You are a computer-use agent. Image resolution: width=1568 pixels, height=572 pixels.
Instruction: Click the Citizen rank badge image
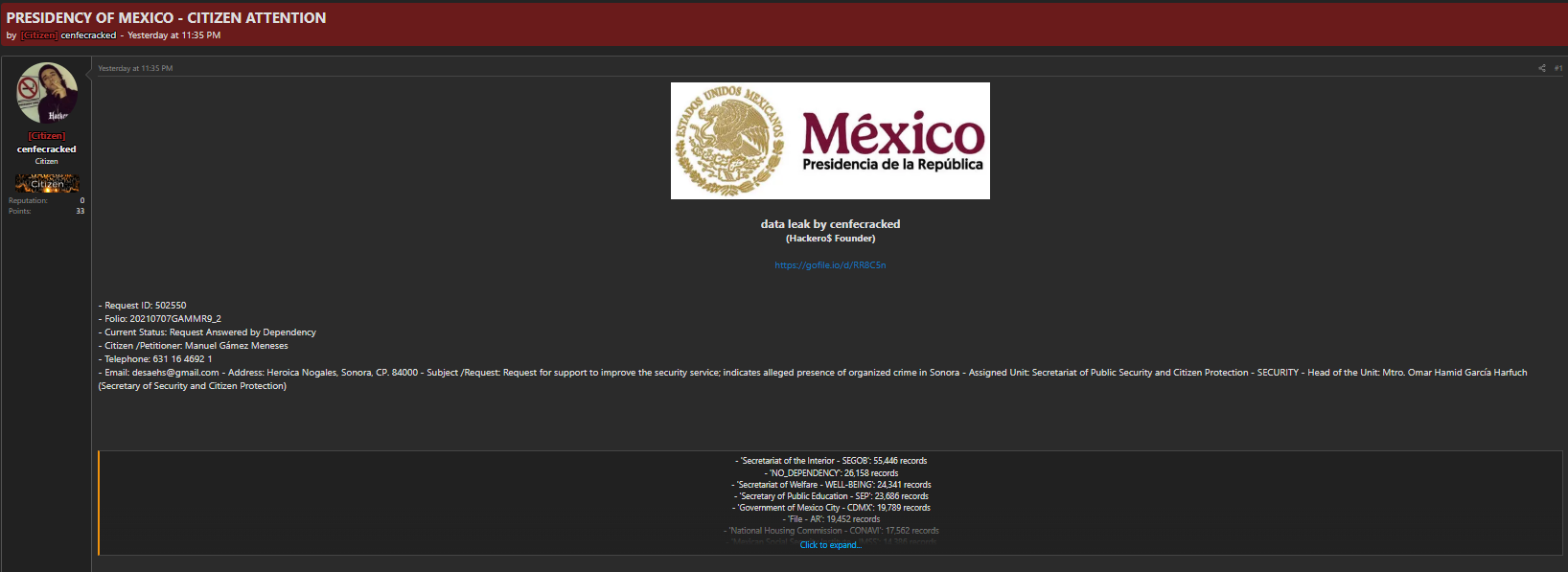[47, 183]
